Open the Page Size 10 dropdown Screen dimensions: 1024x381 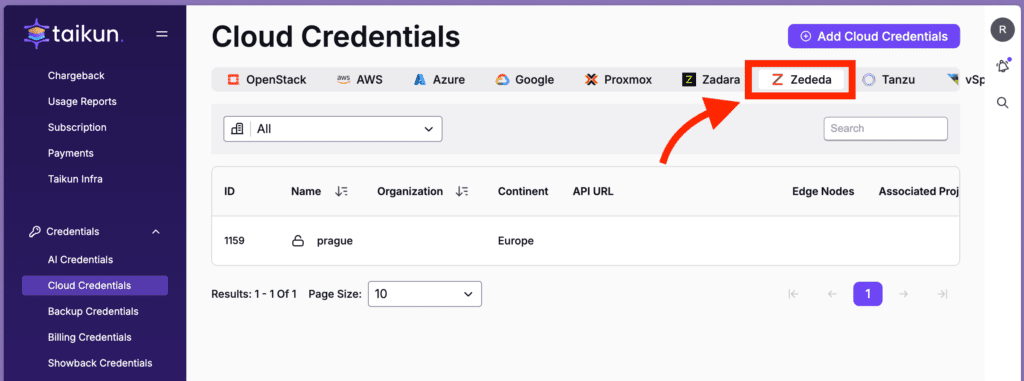point(425,294)
